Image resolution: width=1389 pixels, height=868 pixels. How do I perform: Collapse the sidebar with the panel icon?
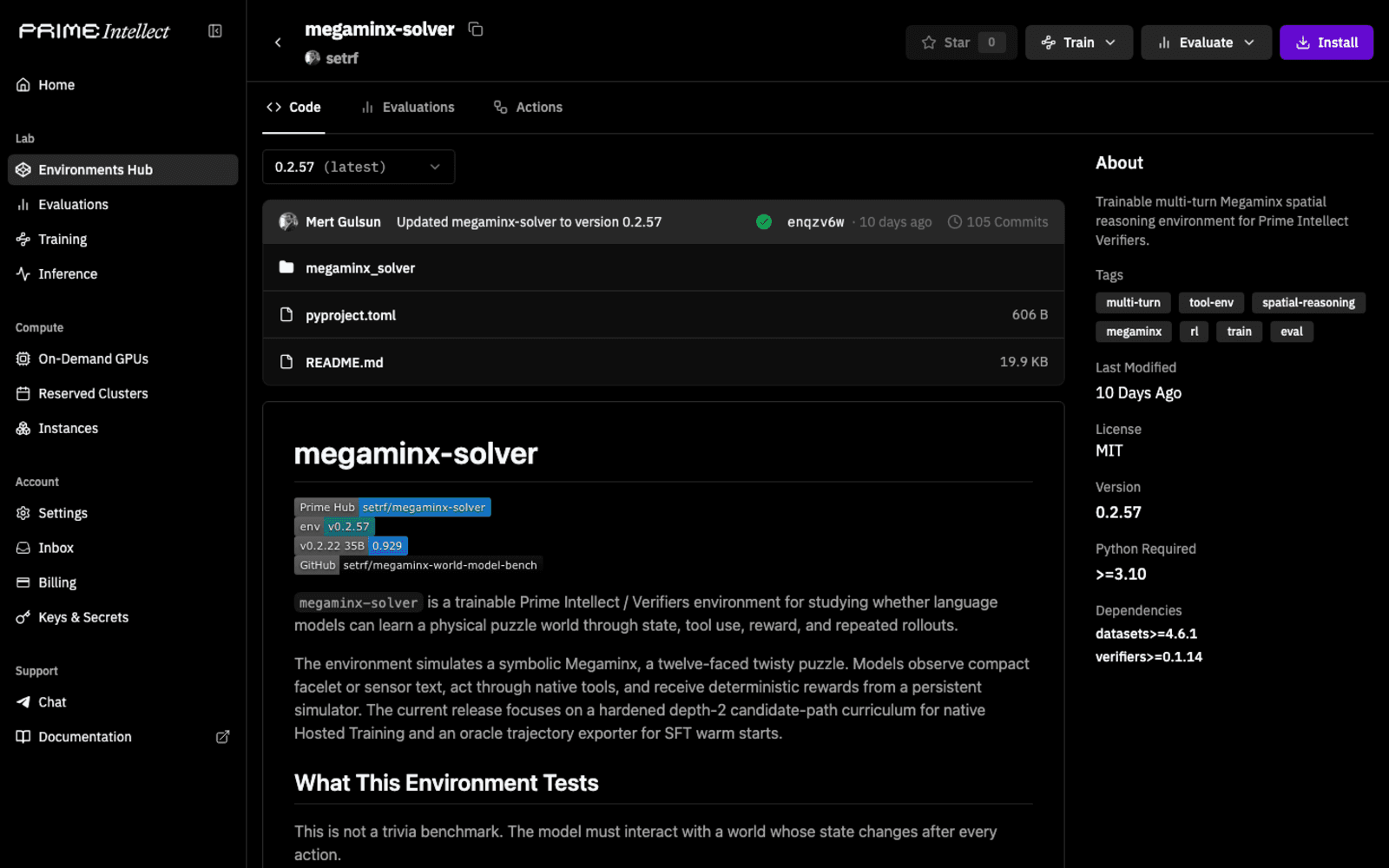215,31
